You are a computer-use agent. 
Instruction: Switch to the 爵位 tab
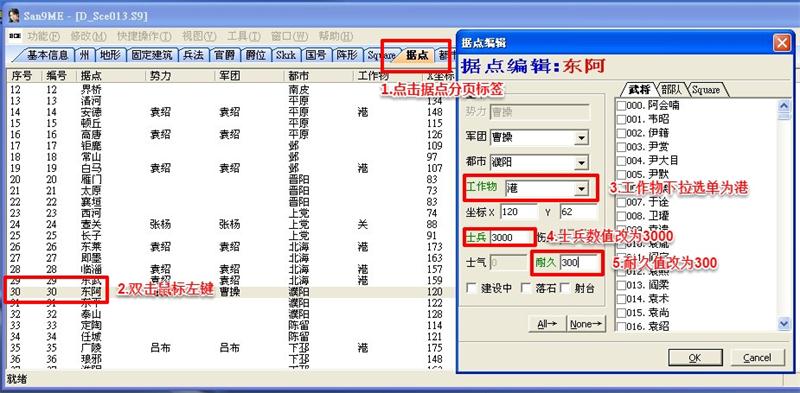[x=256, y=55]
